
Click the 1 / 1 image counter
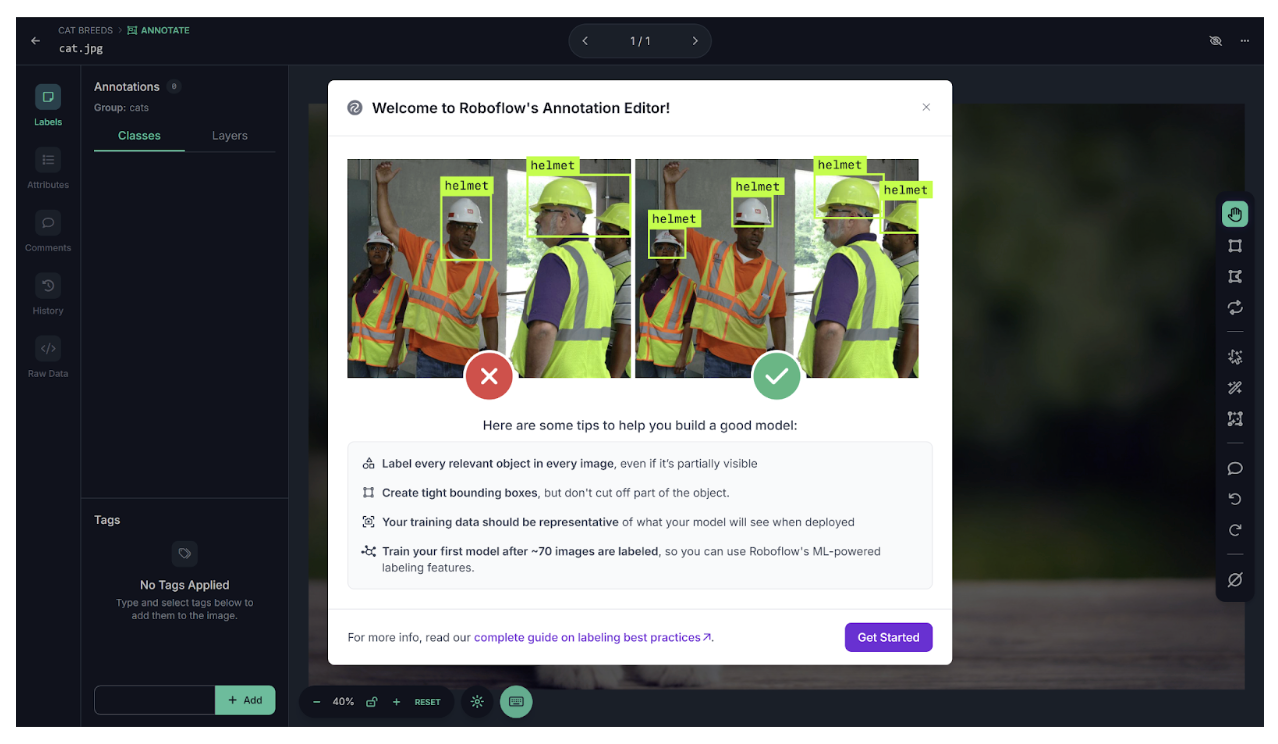[640, 41]
